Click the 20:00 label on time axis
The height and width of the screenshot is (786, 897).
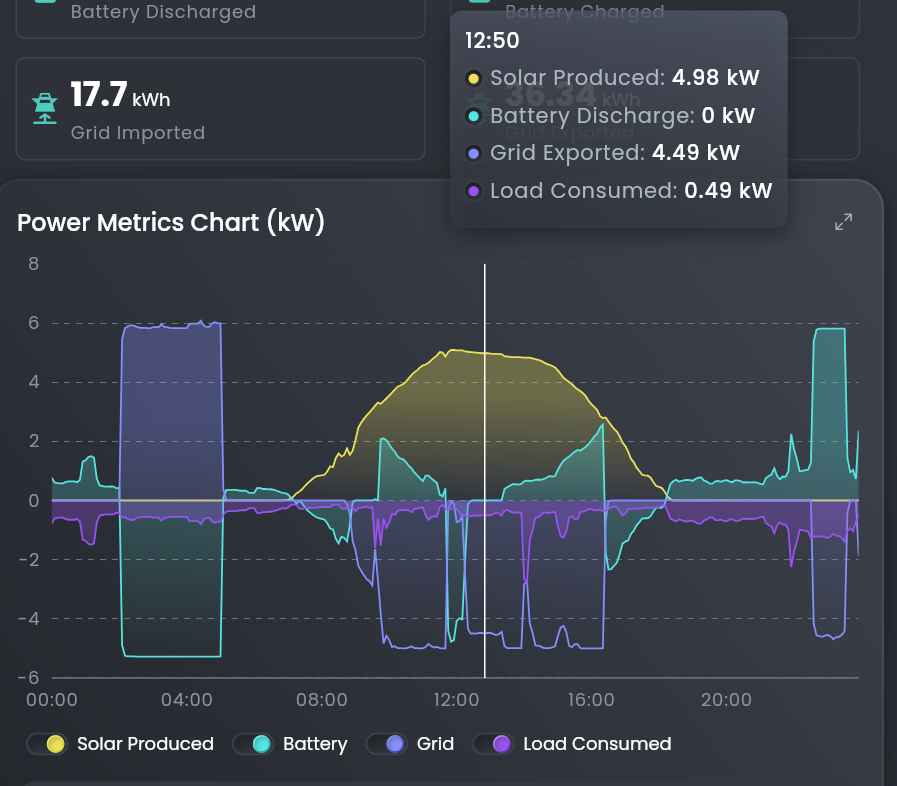click(x=726, y=700)
